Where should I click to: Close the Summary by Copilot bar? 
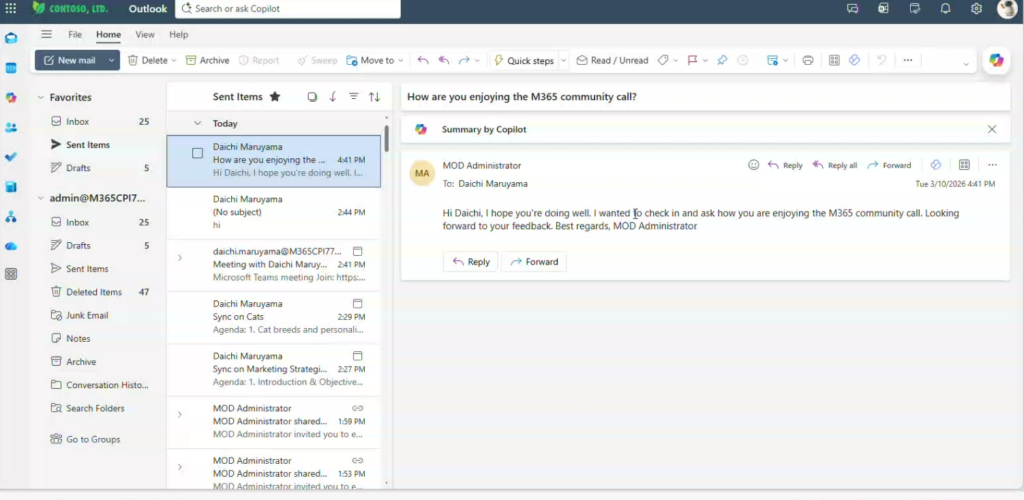pos(992,129)
